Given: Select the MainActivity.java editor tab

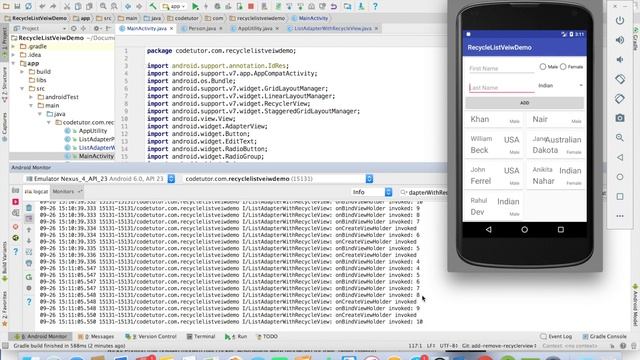Looking at the screenshot, I should 146,29.
